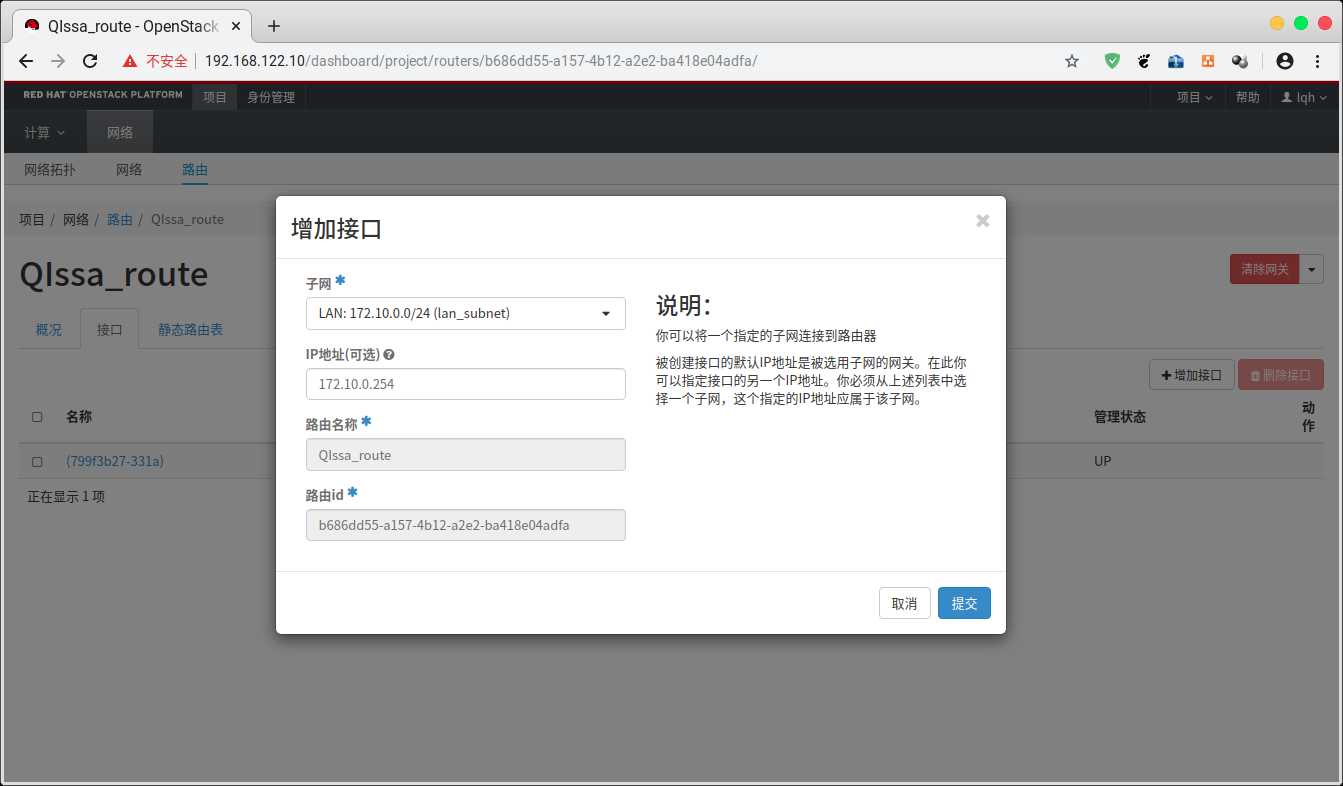Expand the 计算 compute dropdown
This screenshot has height=786, width=1343.
point(44,132)
